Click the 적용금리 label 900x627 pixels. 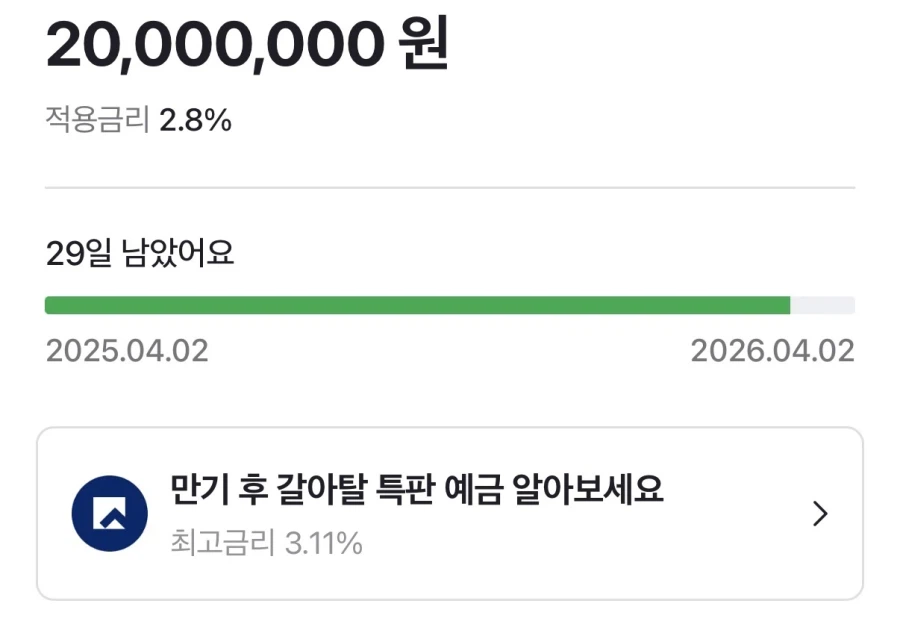pyautogui.click(x=97, y=121)
